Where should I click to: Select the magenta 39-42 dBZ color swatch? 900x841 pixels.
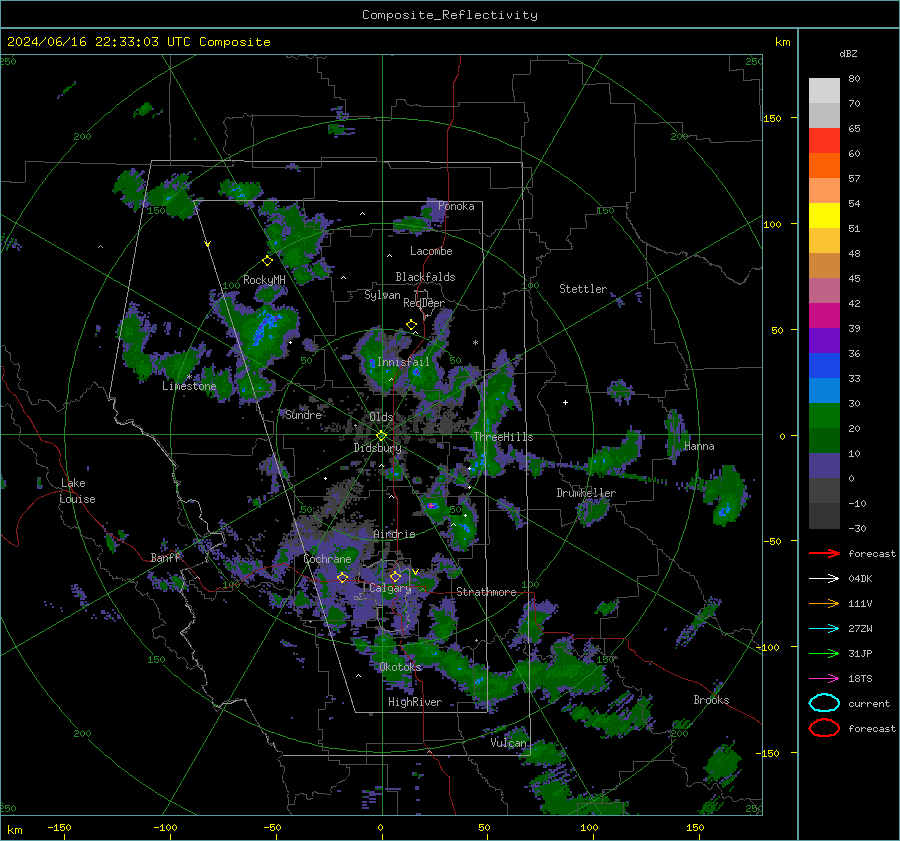click(x=824, y=316)
